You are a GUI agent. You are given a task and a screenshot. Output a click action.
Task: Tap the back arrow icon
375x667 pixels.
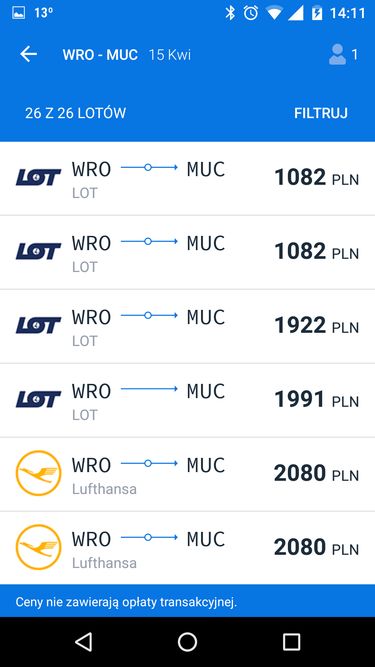28,54
